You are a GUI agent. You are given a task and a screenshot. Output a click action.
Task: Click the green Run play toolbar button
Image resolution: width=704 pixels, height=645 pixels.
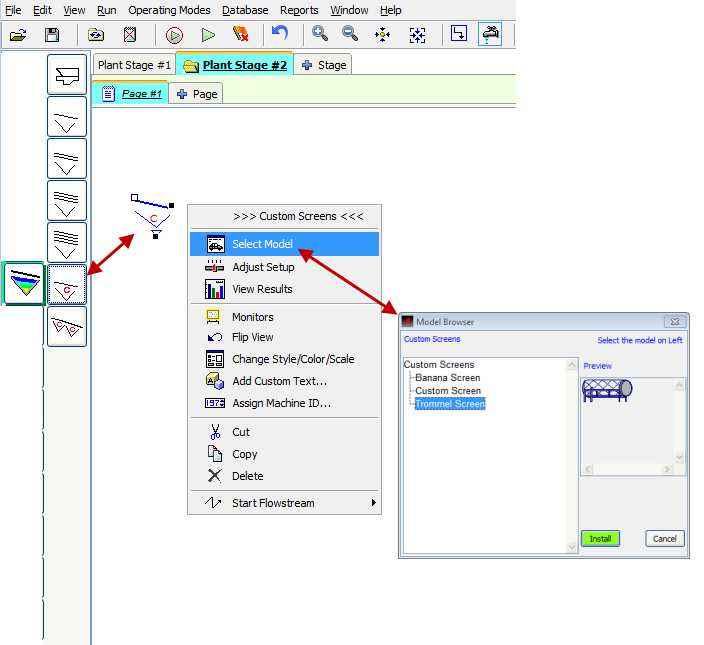[208, 34]
